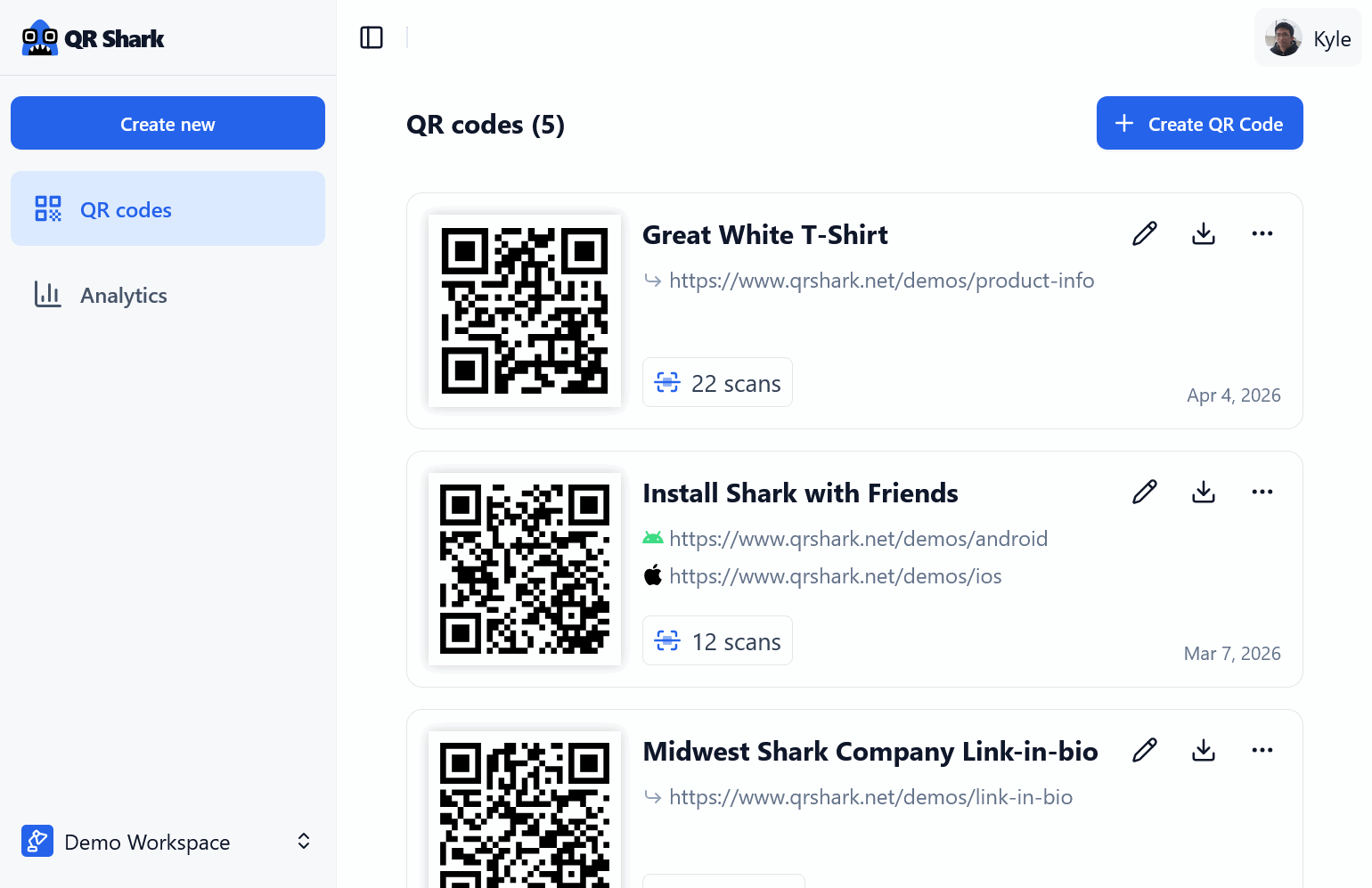Toggle the sidebar collapse control
The image size is (1372, 888).
(x=372, y=37)
